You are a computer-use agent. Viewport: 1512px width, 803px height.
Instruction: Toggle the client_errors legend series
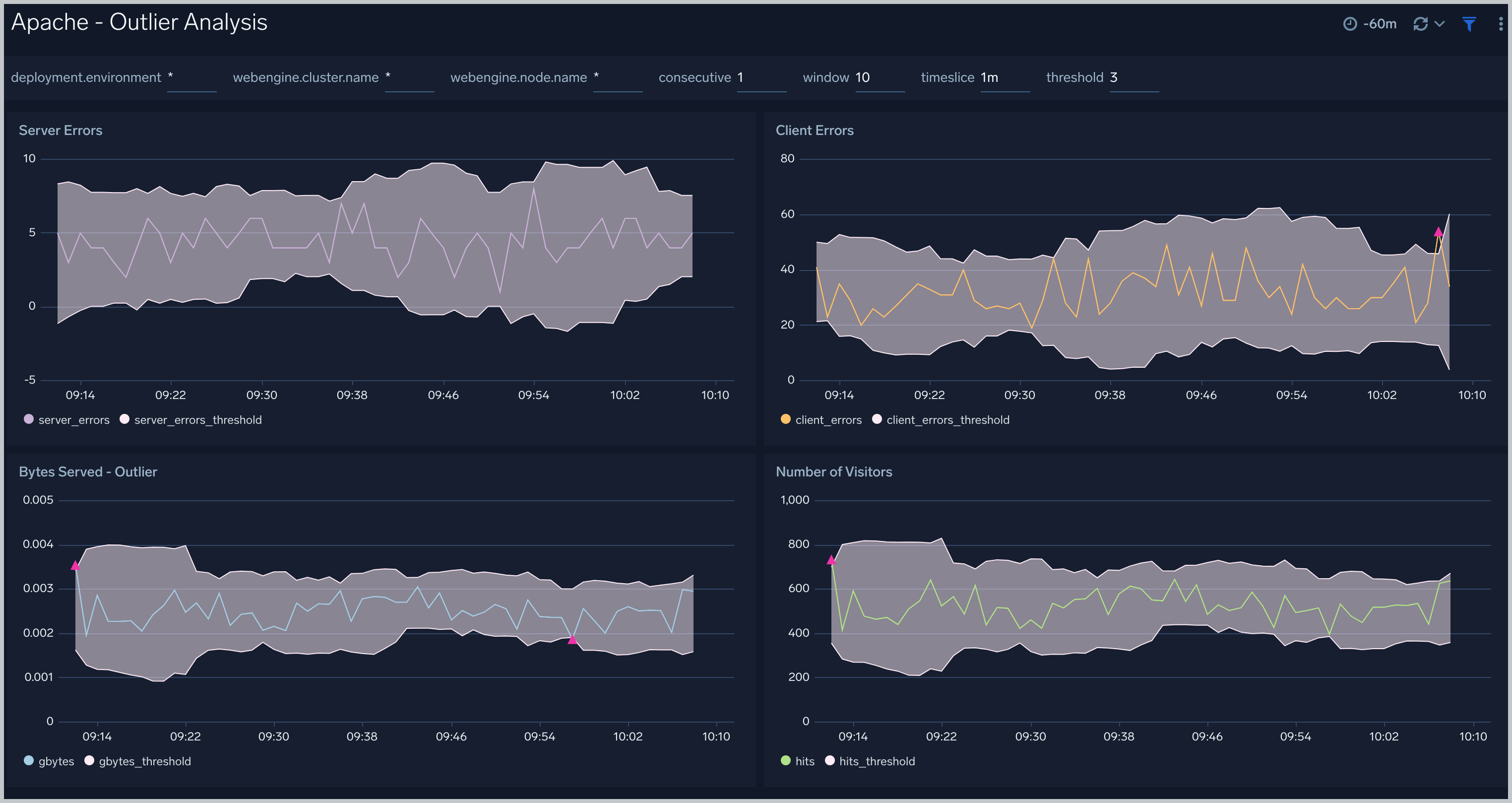(821, 420)
